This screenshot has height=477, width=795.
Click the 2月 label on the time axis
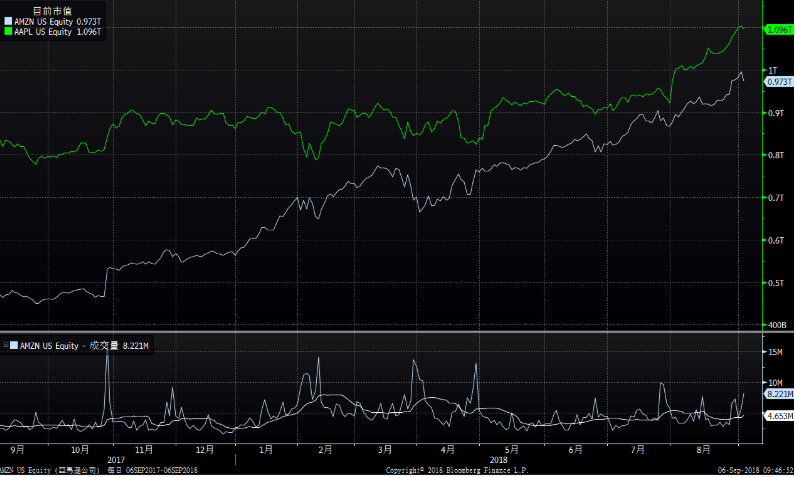click(325, 450)
